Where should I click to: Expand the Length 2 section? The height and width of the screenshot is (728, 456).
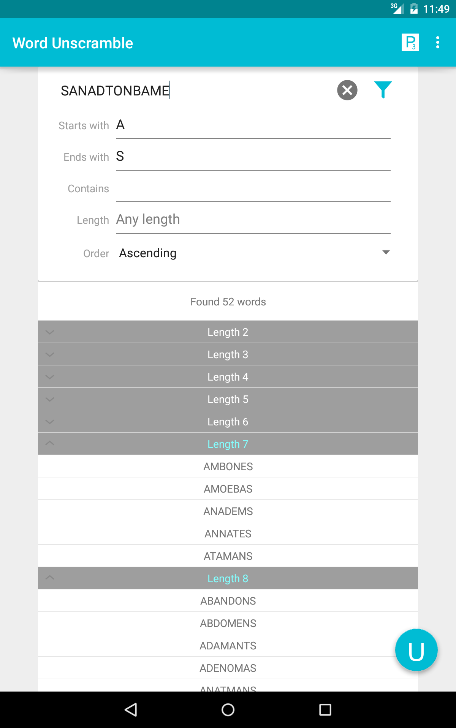click(228, 332)
